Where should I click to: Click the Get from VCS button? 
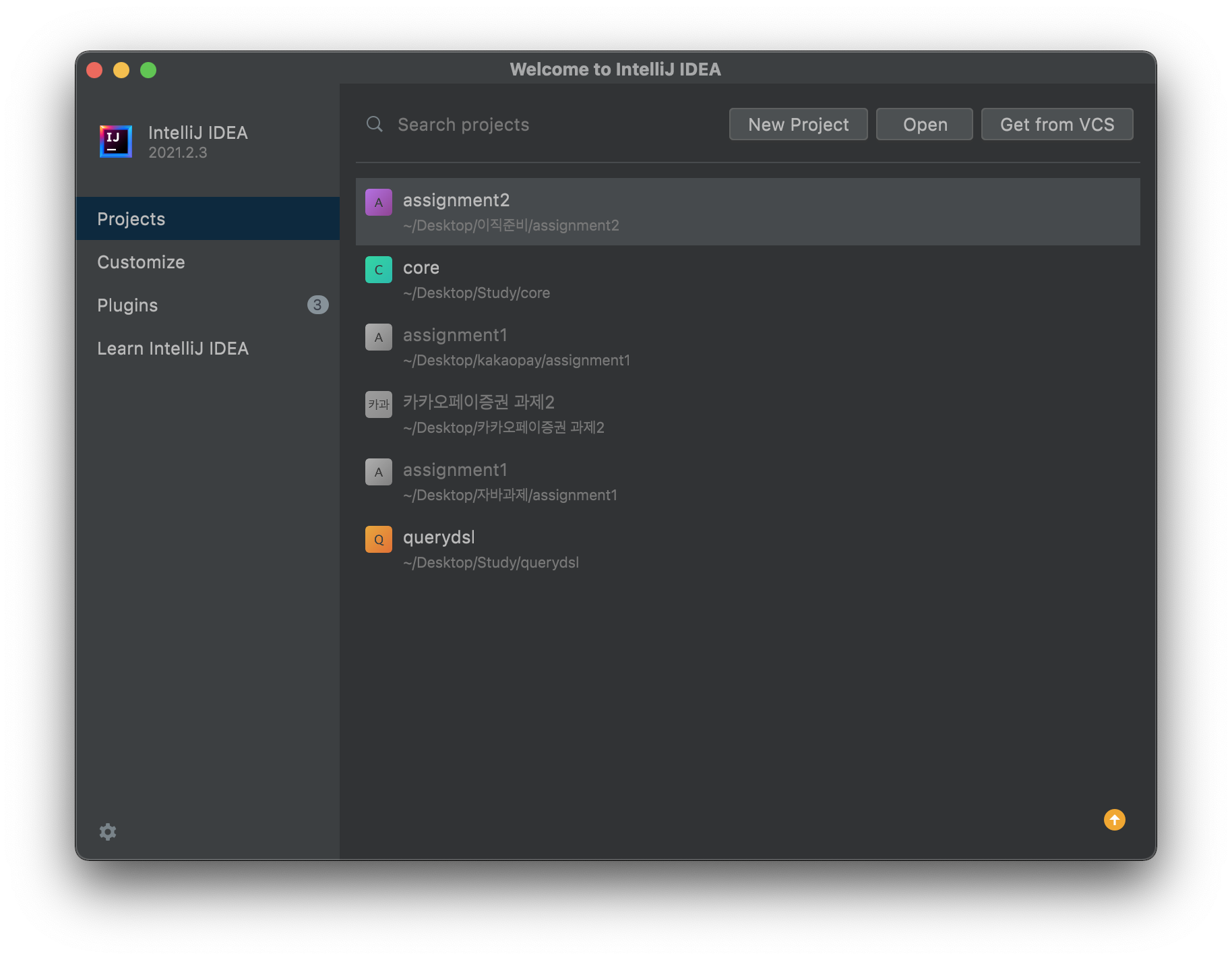pos(1057,124)
